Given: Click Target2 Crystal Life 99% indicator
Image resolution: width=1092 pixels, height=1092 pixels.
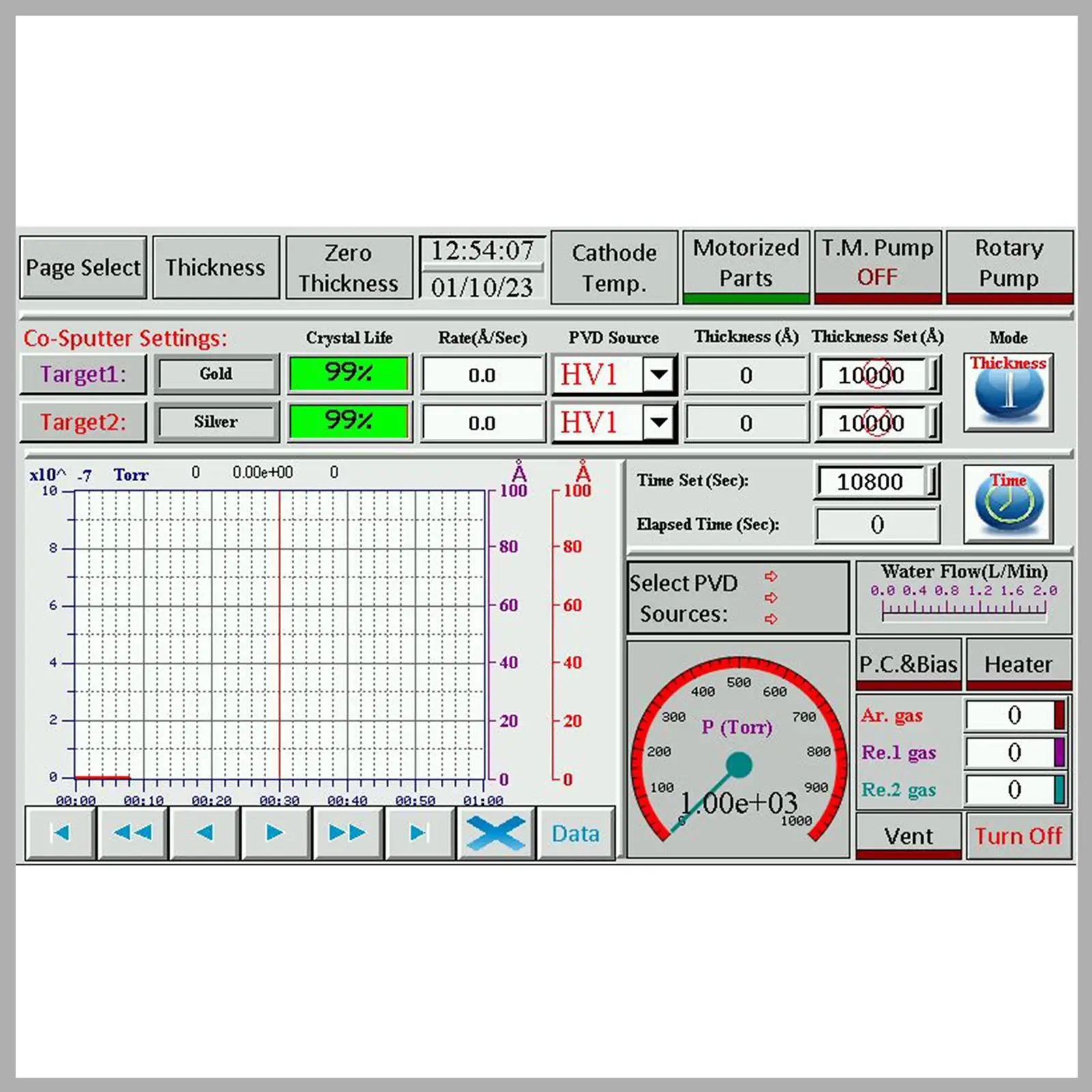Looking at the screenshot, I should tap(349, 421).
